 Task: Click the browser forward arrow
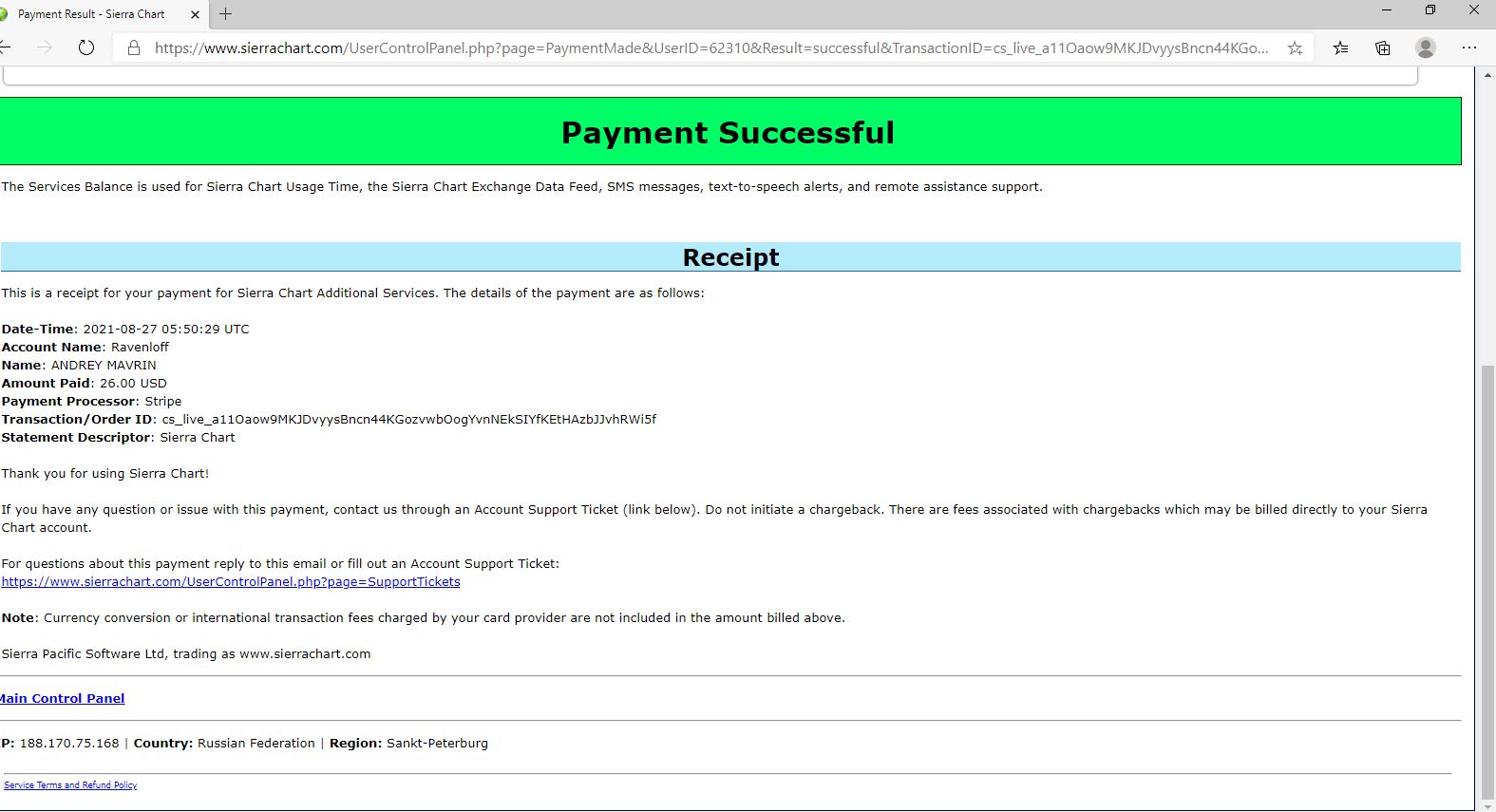pyautogui.click(x=45, y=47)
